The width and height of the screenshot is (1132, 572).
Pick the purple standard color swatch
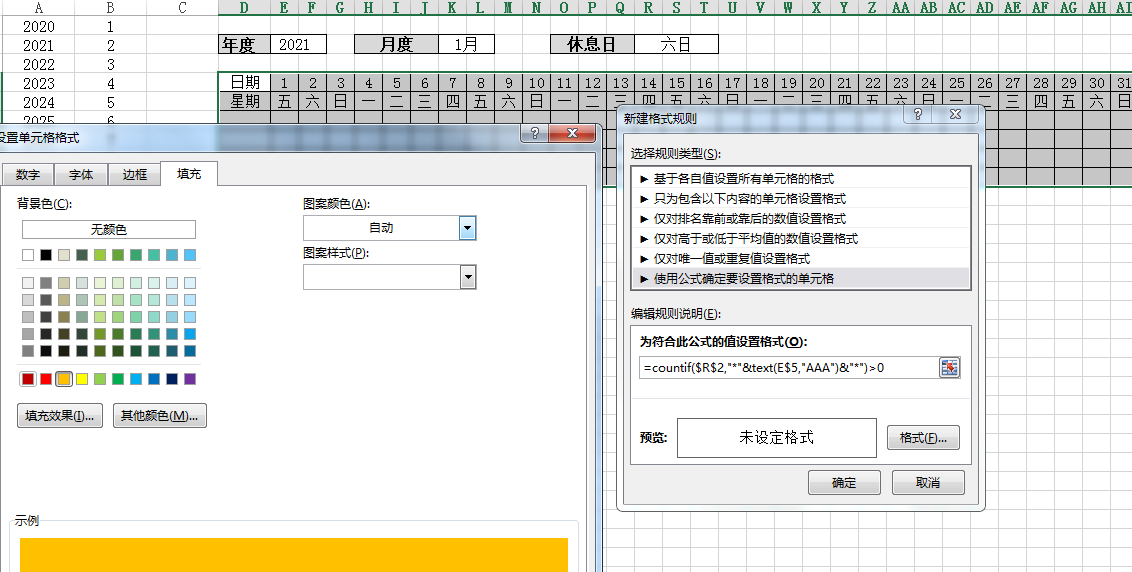click(x=190, y=378)
